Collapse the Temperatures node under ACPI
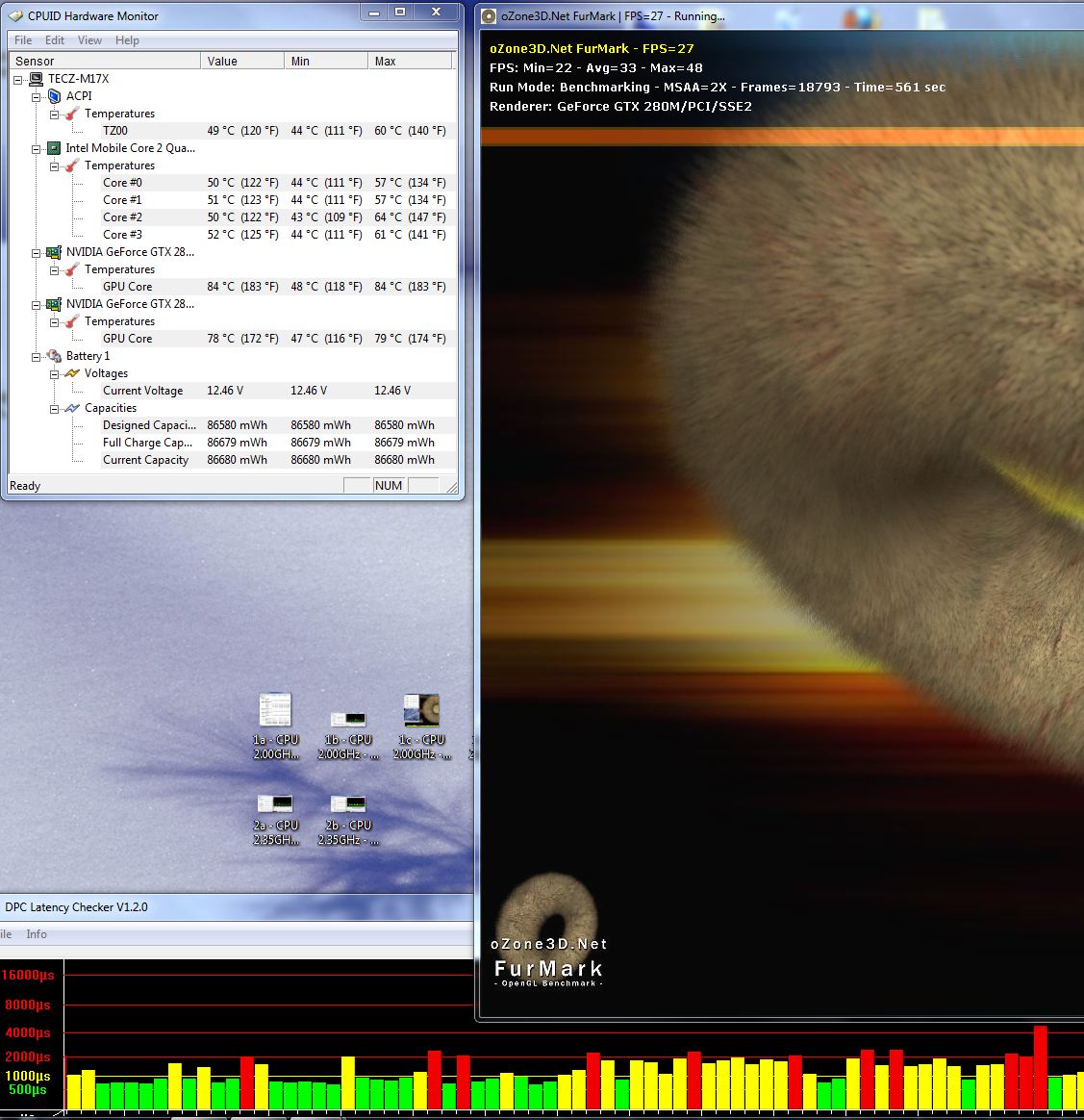 coord(54,115)
